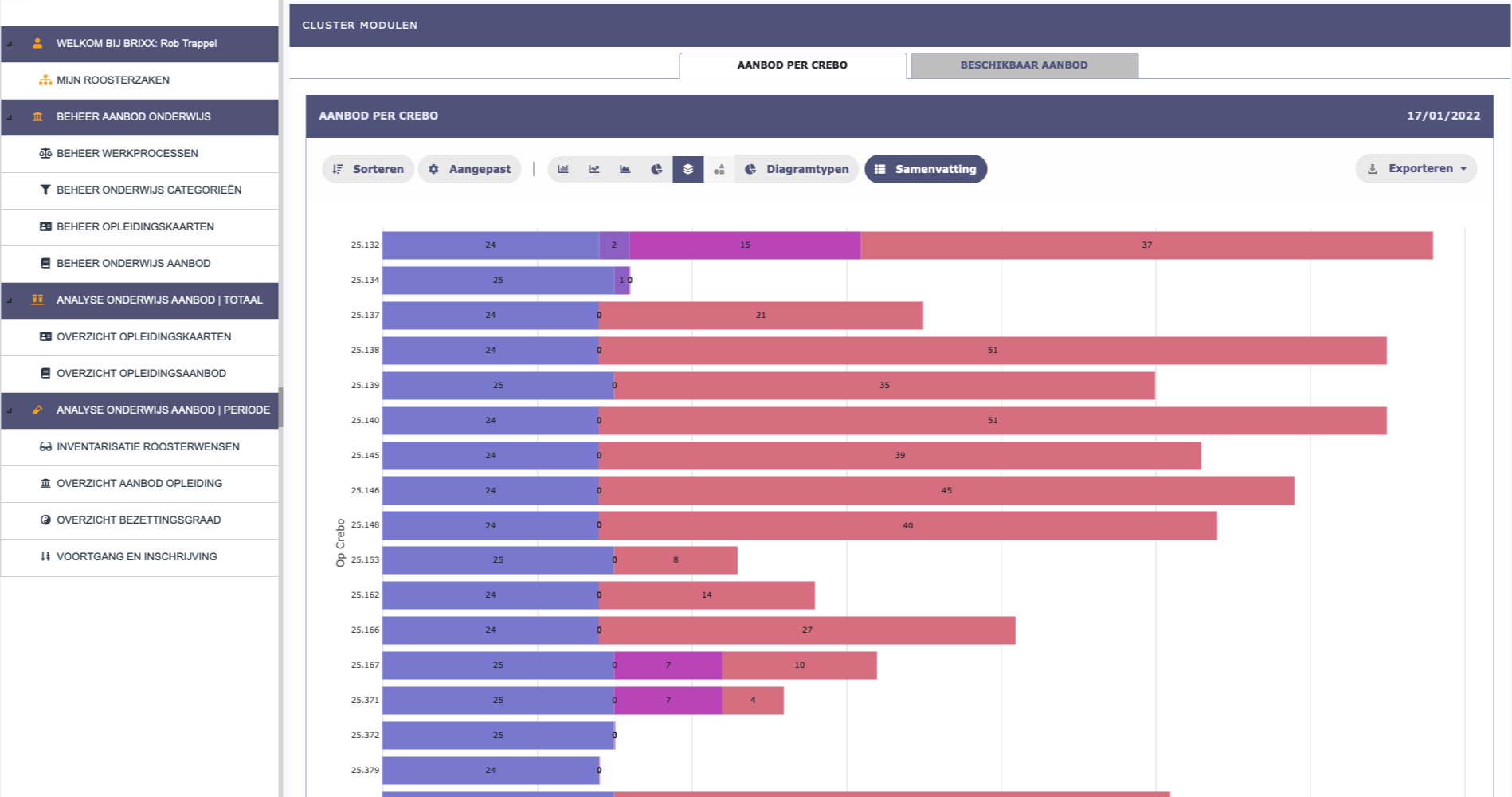
Task: Click the card icon of Beheer Opleidingskaarten
Action: tap(45, 226)
